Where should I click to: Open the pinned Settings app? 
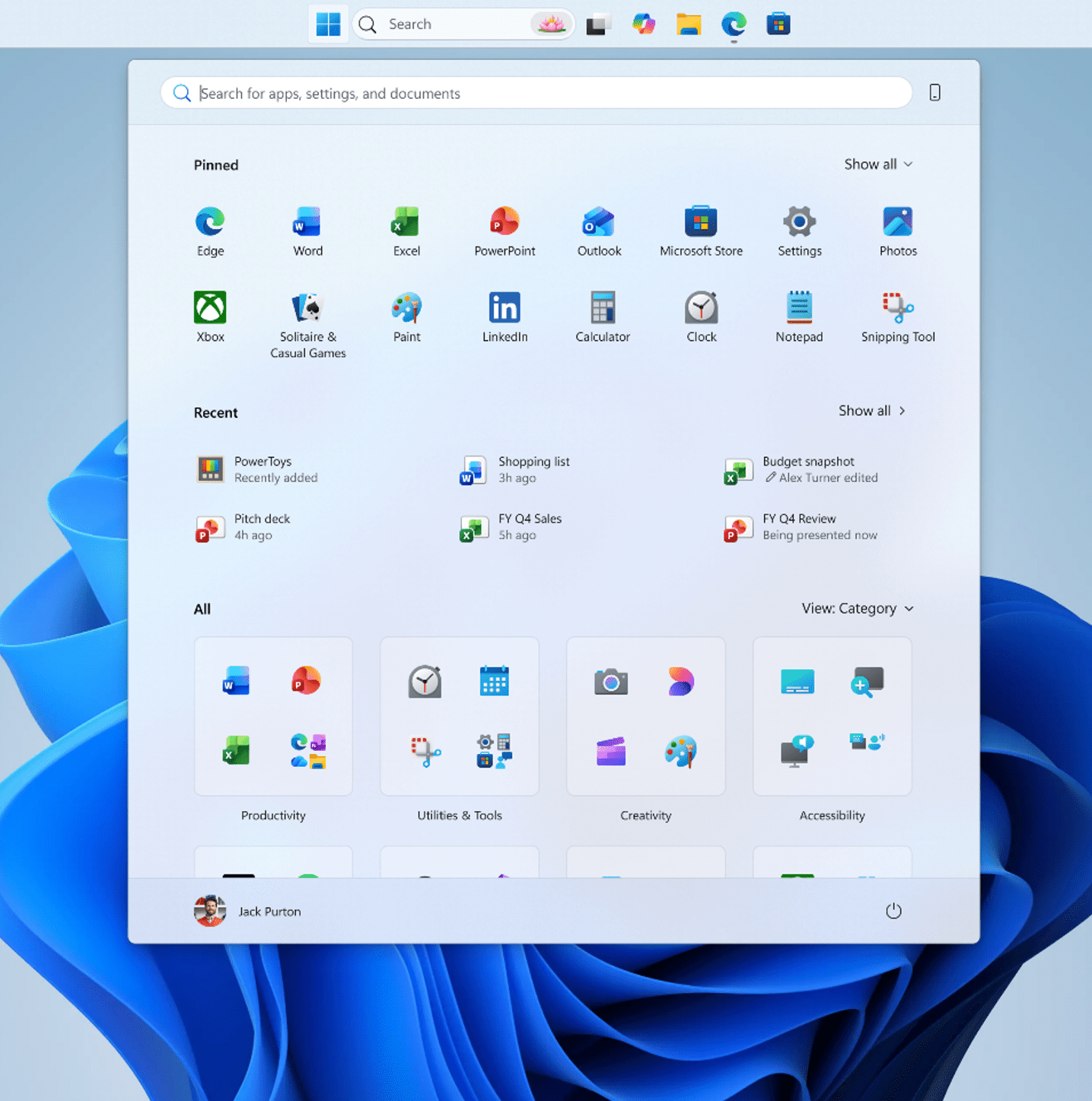(799, 231)
